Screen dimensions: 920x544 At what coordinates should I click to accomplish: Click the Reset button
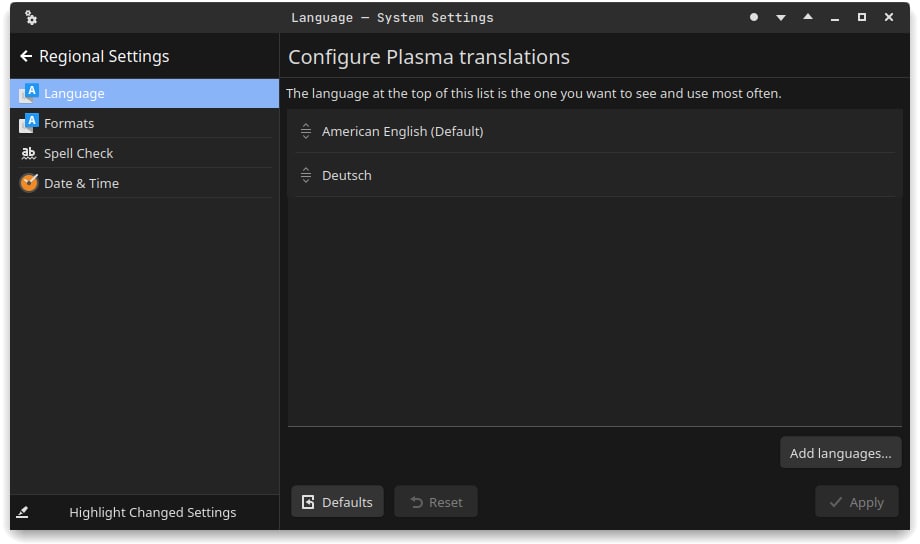click(x=436, y=502)
